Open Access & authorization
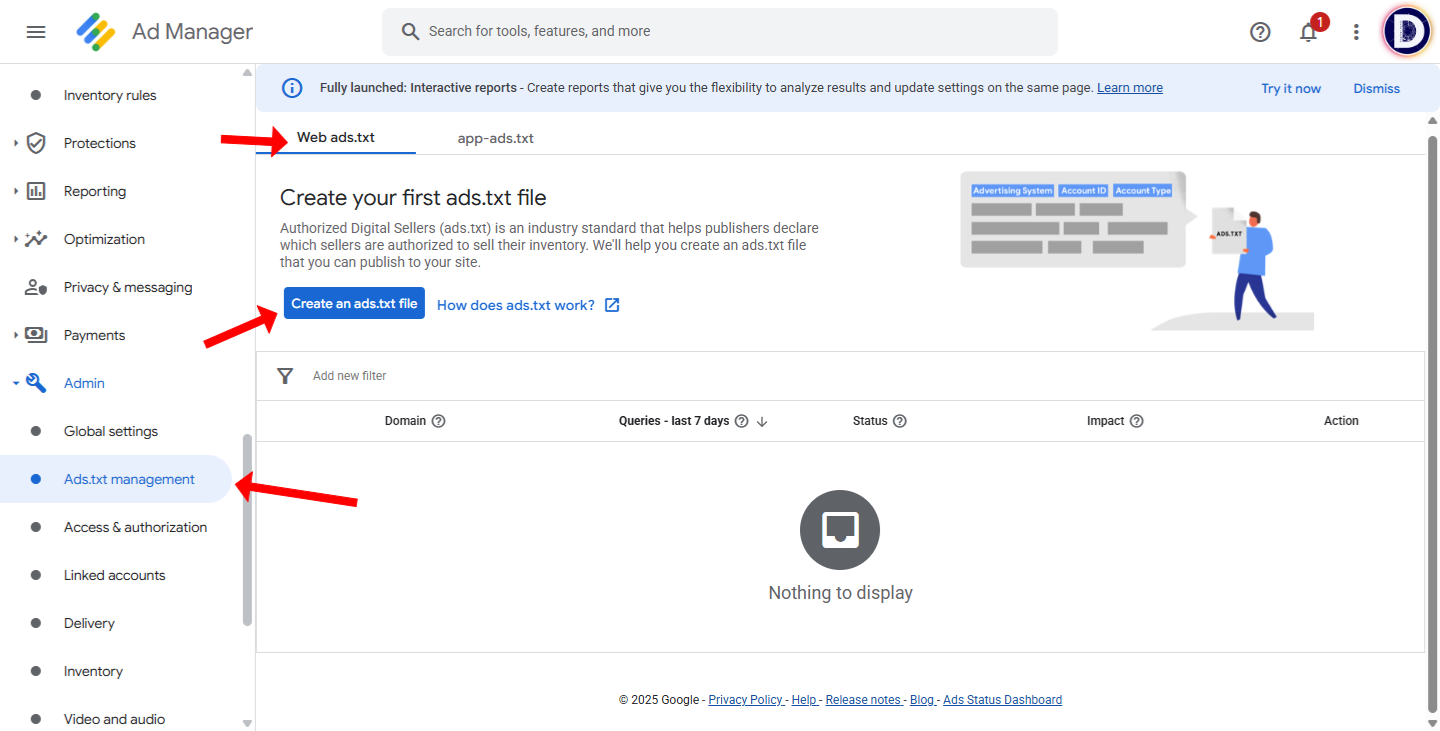The image size is (1440, 731). [135, 527]
